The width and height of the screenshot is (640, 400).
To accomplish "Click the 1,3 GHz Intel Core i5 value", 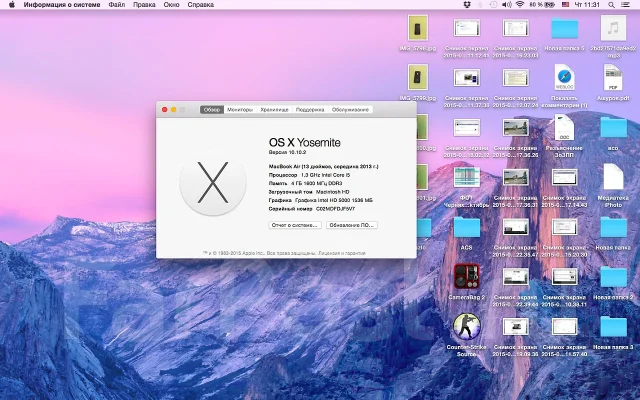I will 326,175.
